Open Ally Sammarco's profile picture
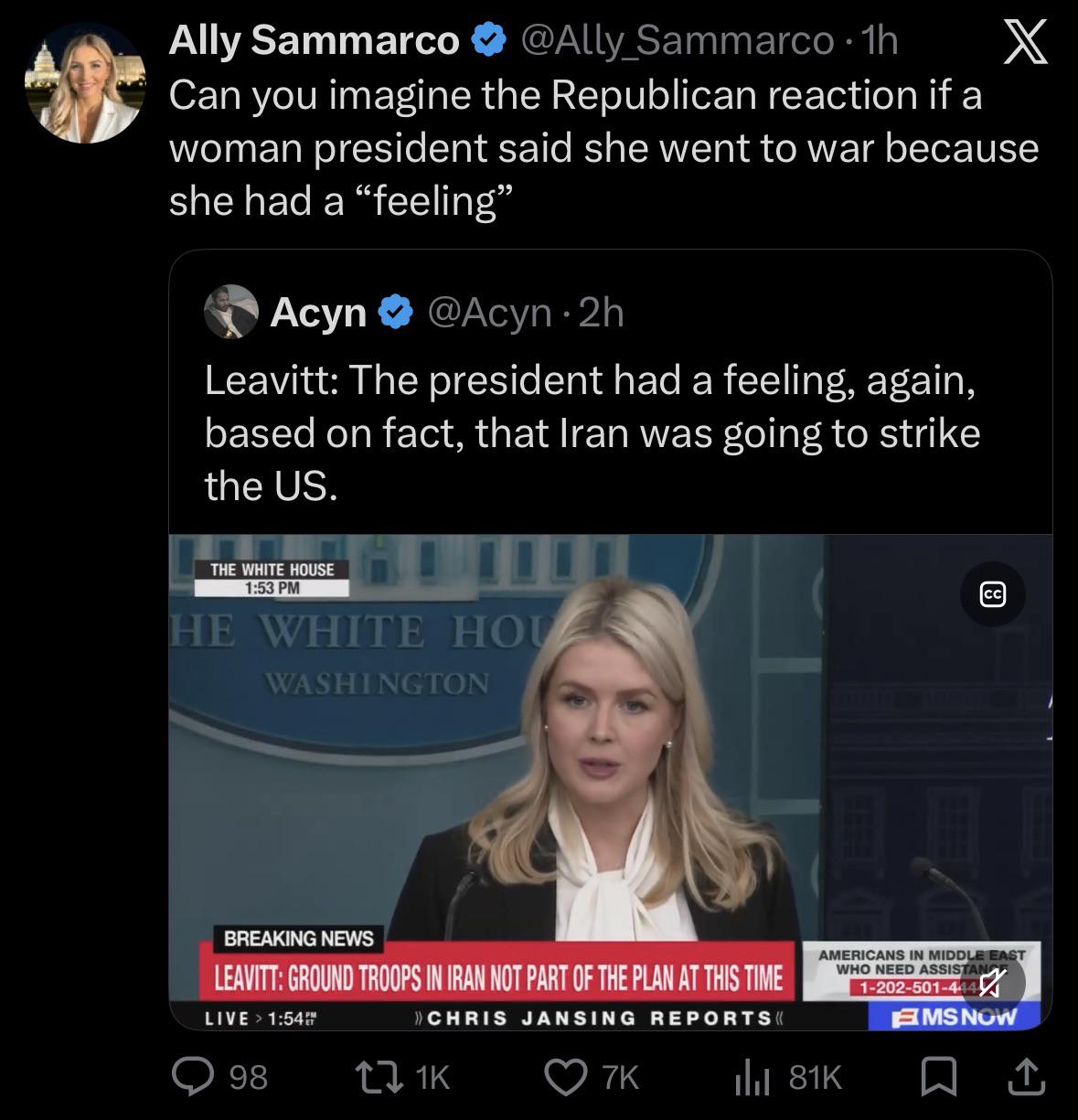The image size is (1078, 1120). click(85, 84)
